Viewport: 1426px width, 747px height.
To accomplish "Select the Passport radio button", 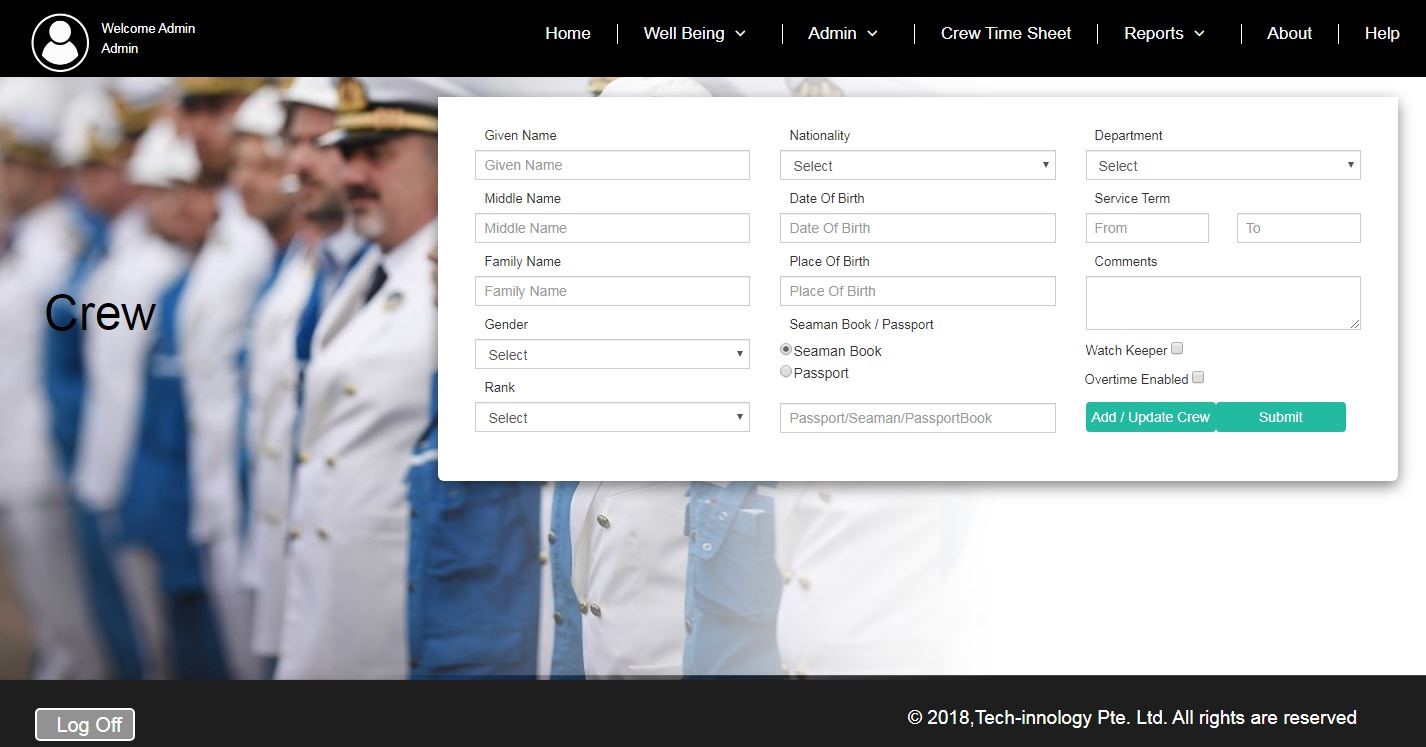I will [x=786, y=372].
